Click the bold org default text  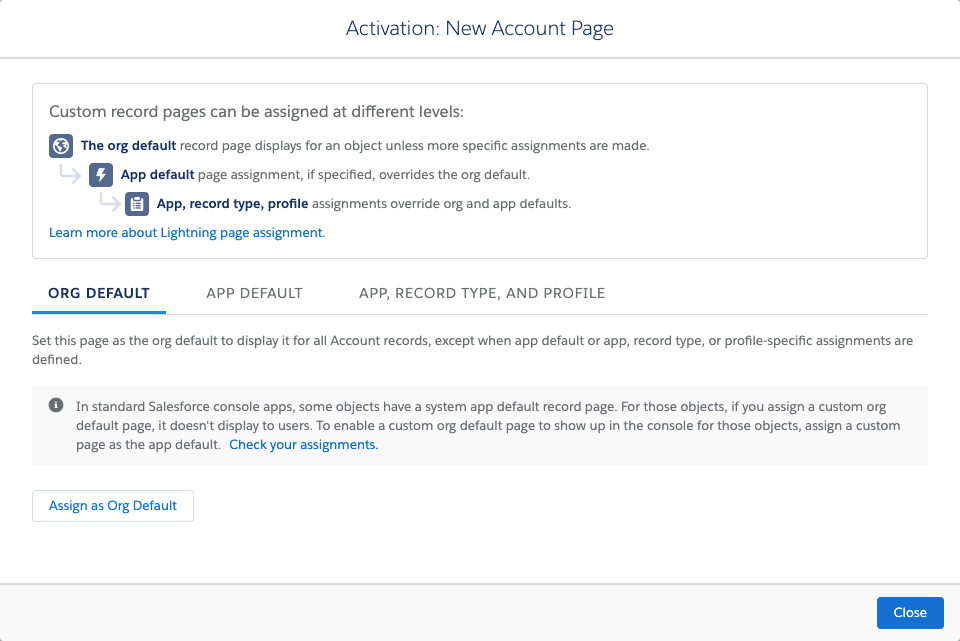(x=128, y=145)
